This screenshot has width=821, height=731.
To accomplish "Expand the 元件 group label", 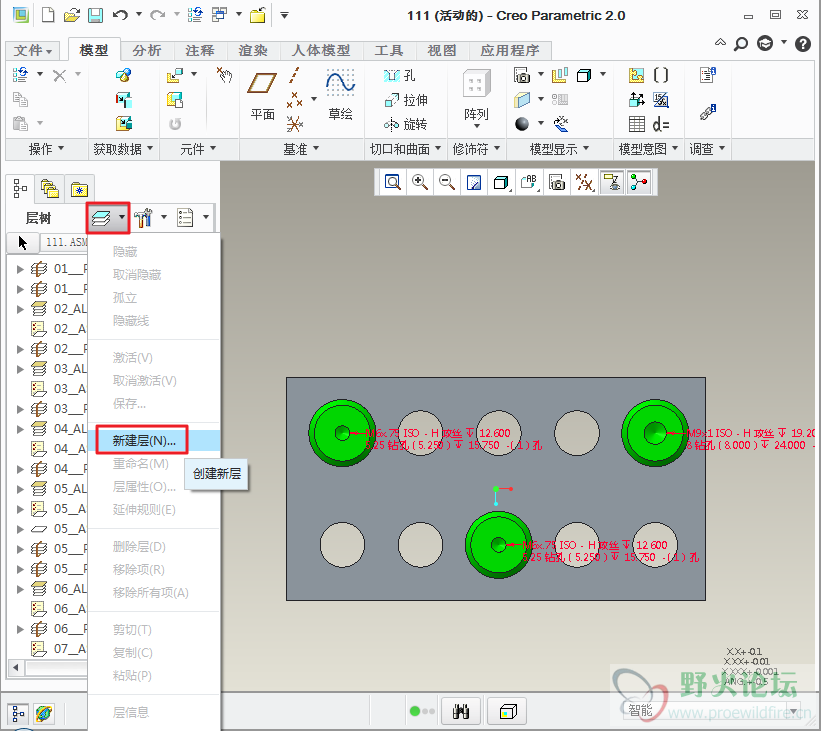I will coord(197,149).
